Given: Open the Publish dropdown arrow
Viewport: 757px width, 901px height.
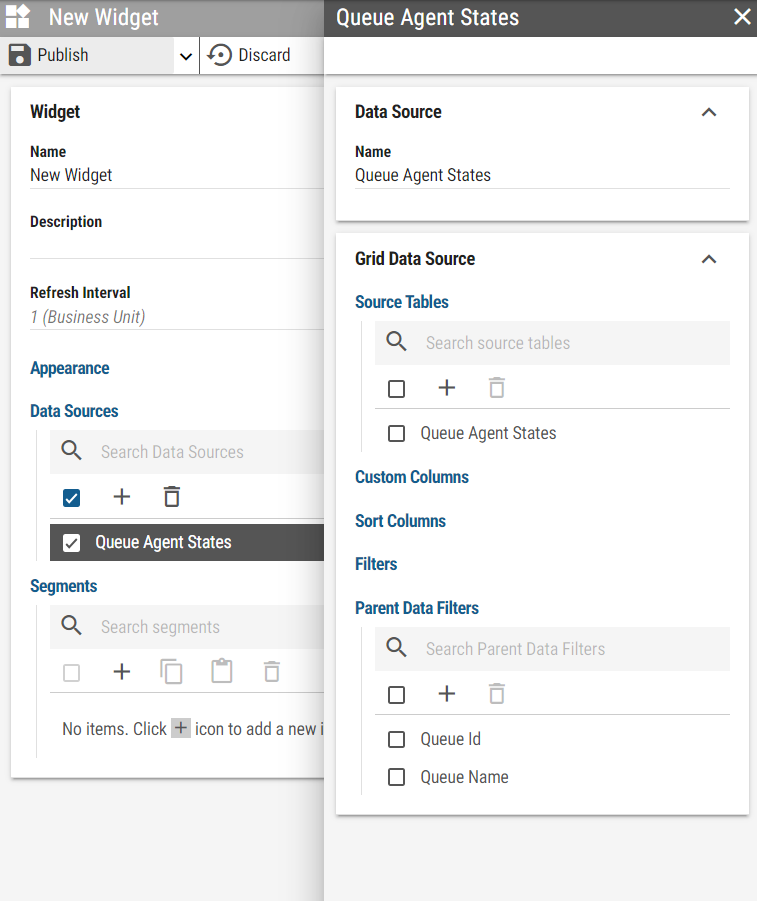Looking at the screenshot, I should [x=185, y=57].
